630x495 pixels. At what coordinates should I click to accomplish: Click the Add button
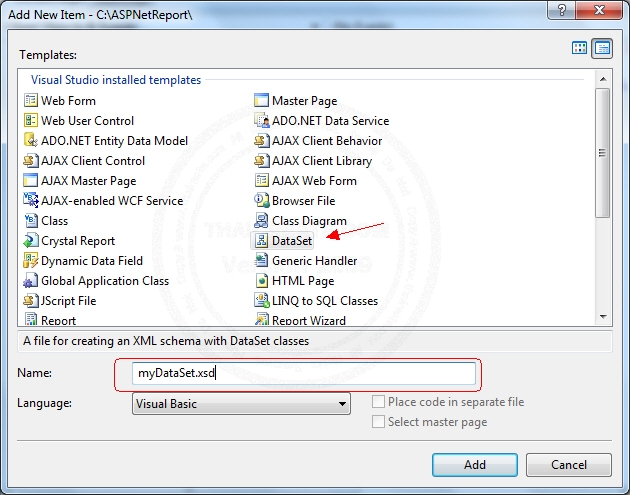tap(475, 465)
